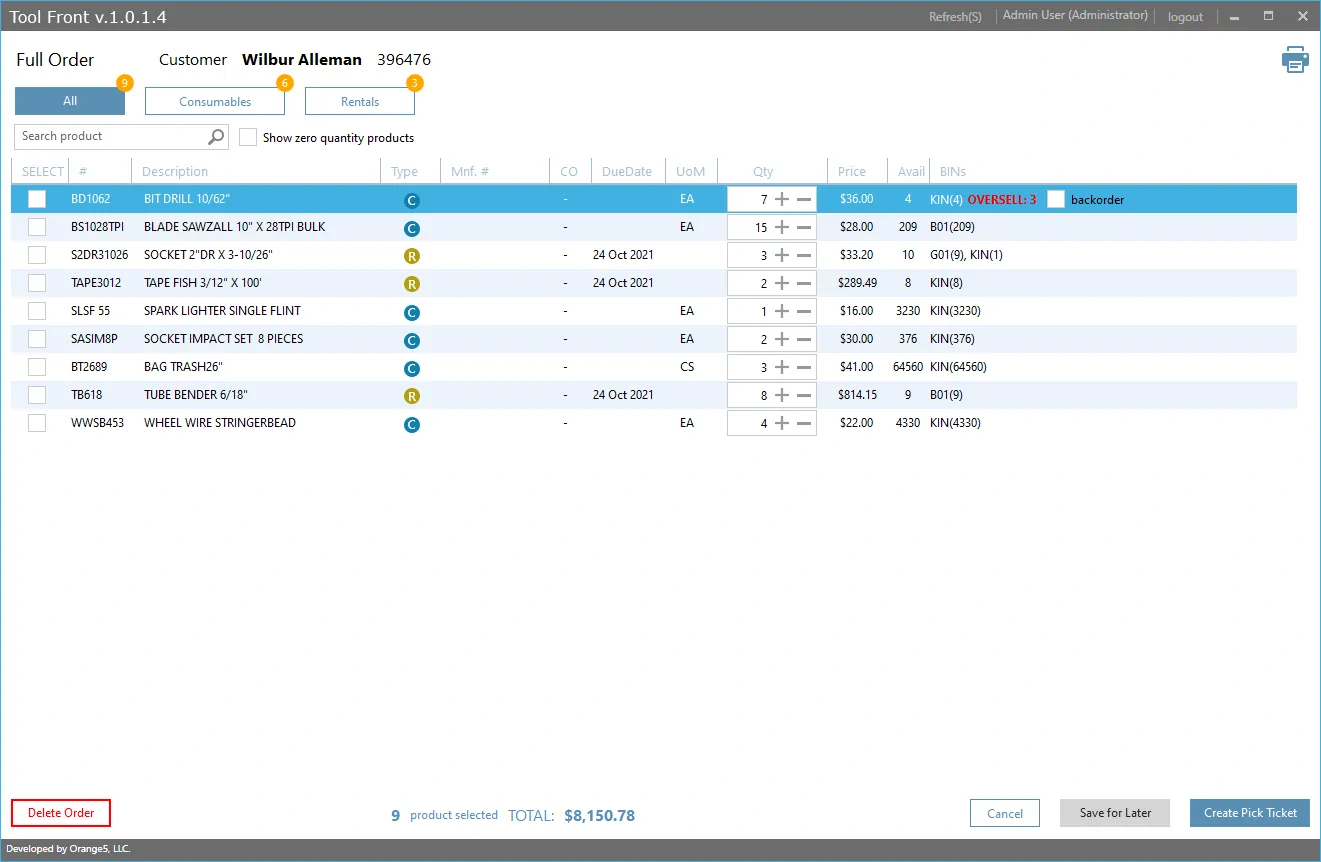
Task: Decrease quantity for SOCKET IMPACT SET
Action: click(x=804, y=339)
